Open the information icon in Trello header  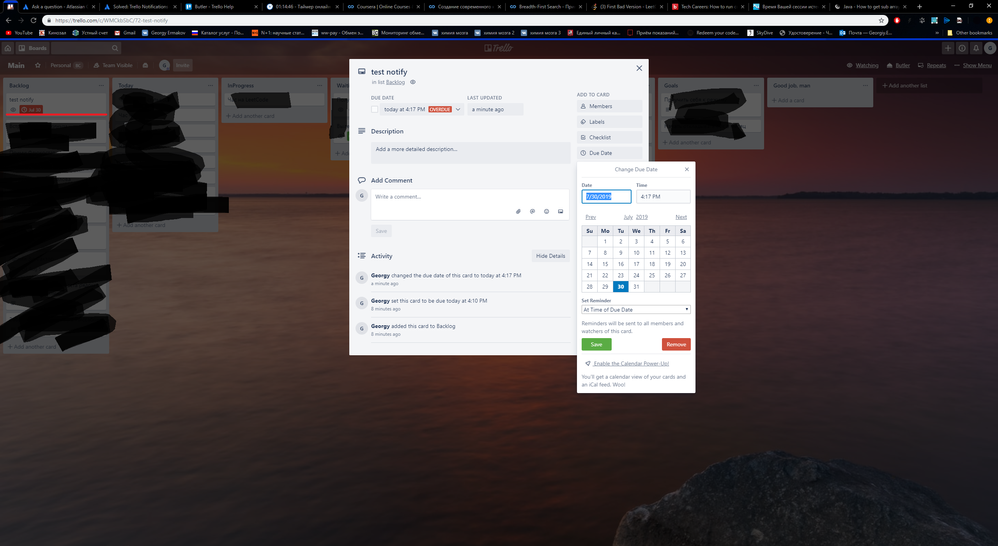click(962, 48)
